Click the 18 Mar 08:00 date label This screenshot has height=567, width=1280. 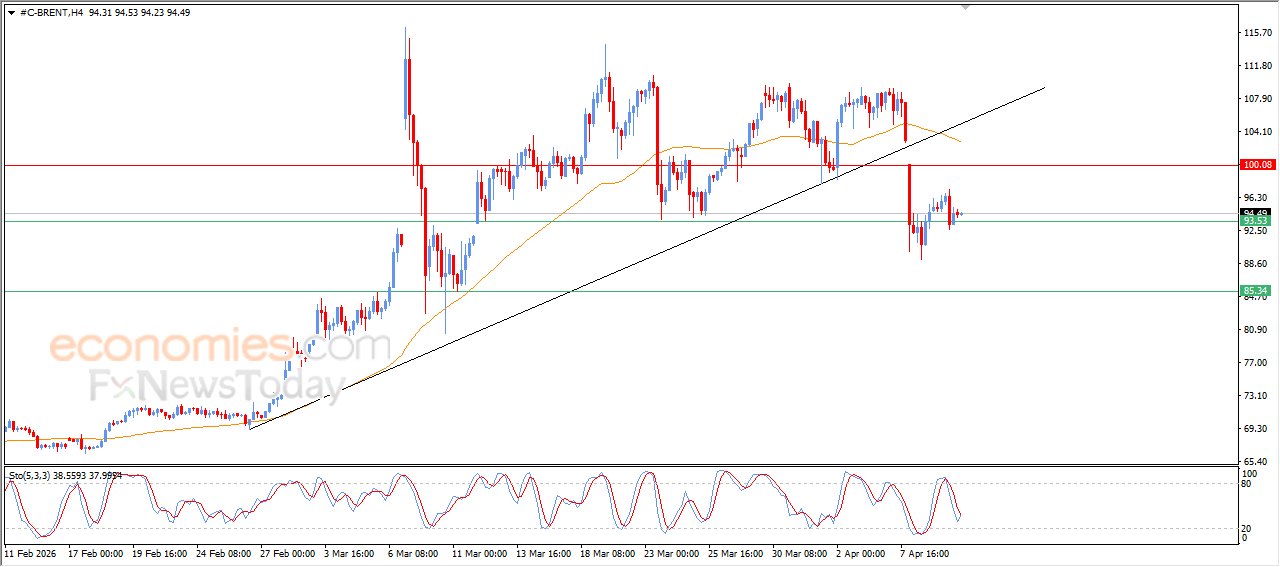pyautogui.click(x=610, y=552)
